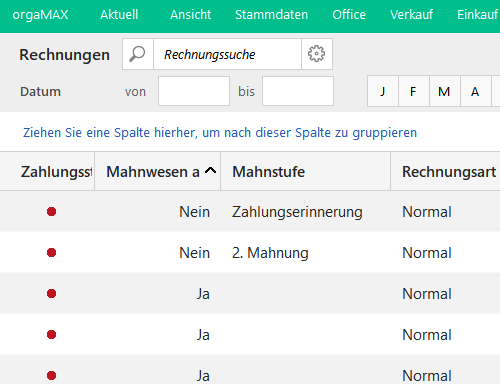Sort by the Zahlungsstatus column header
The height and width of the screenshot is (384, 500).
click(x=47, y=172)
